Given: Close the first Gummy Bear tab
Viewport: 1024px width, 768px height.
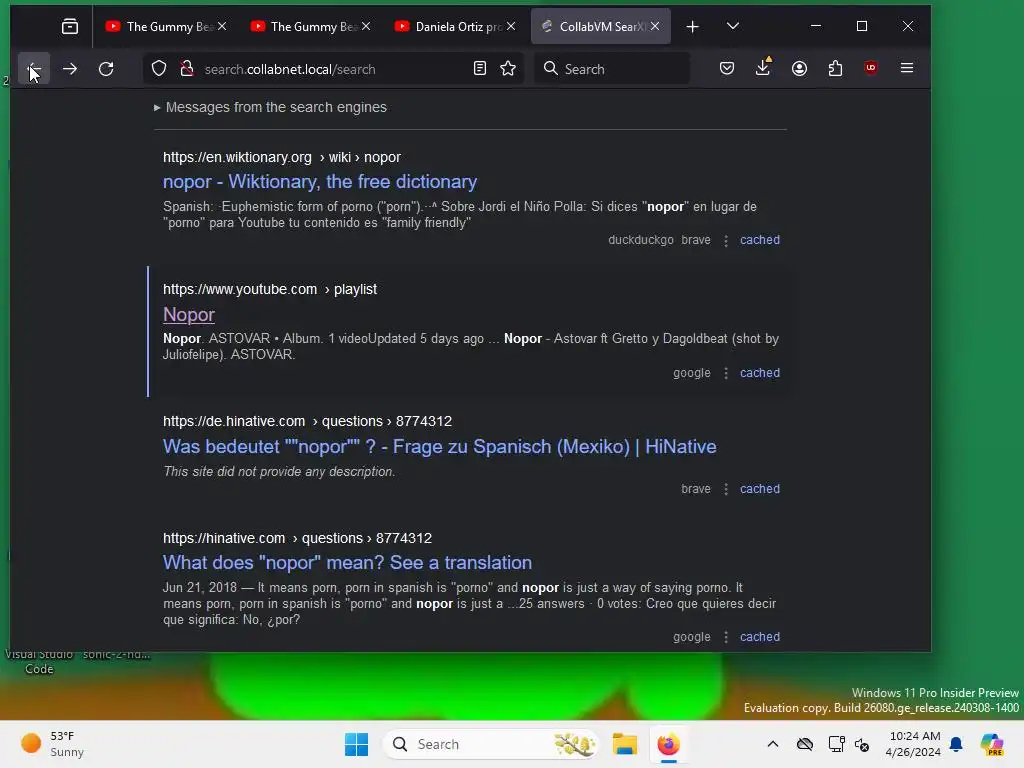Looking at the screenshot, I should [222, 26].
